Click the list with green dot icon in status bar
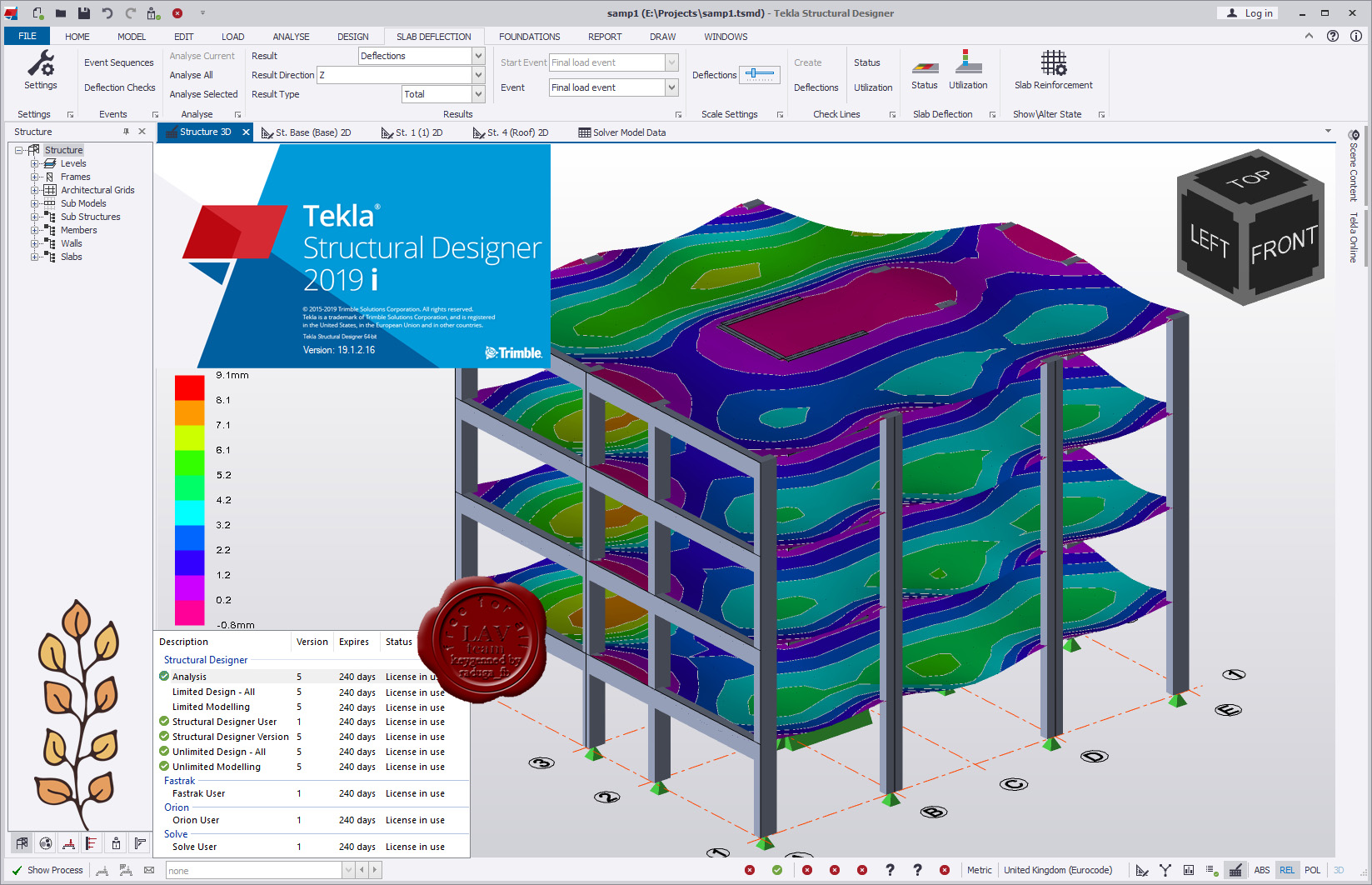Screen dimensions: 1372x885 [x=1212, y=870]
